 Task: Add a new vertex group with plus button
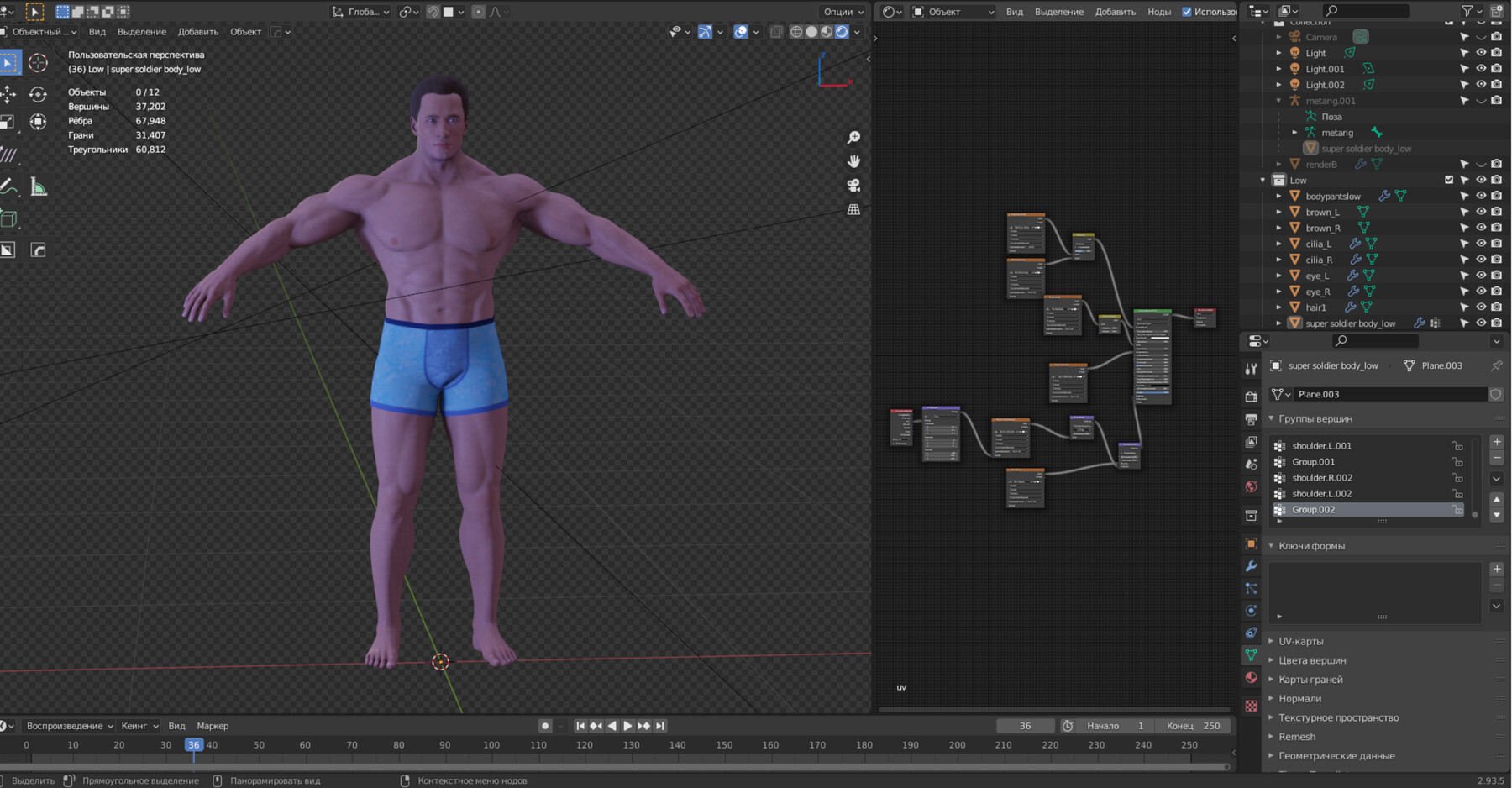(1496, 441)
